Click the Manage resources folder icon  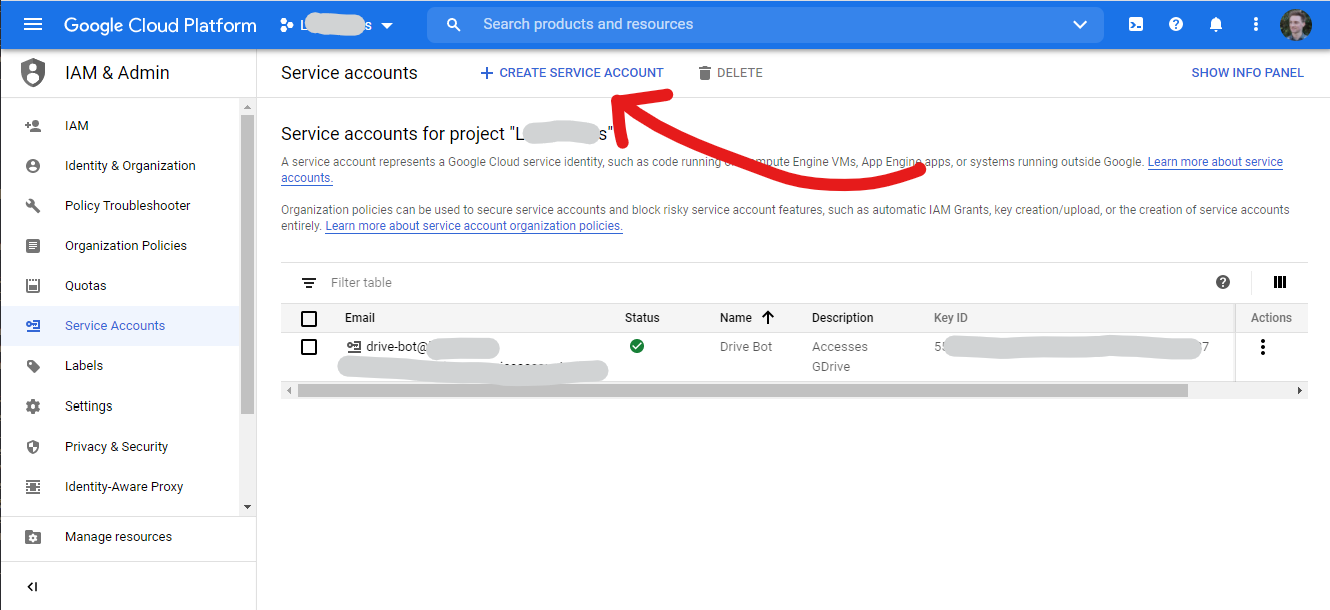tap(33, 537)
